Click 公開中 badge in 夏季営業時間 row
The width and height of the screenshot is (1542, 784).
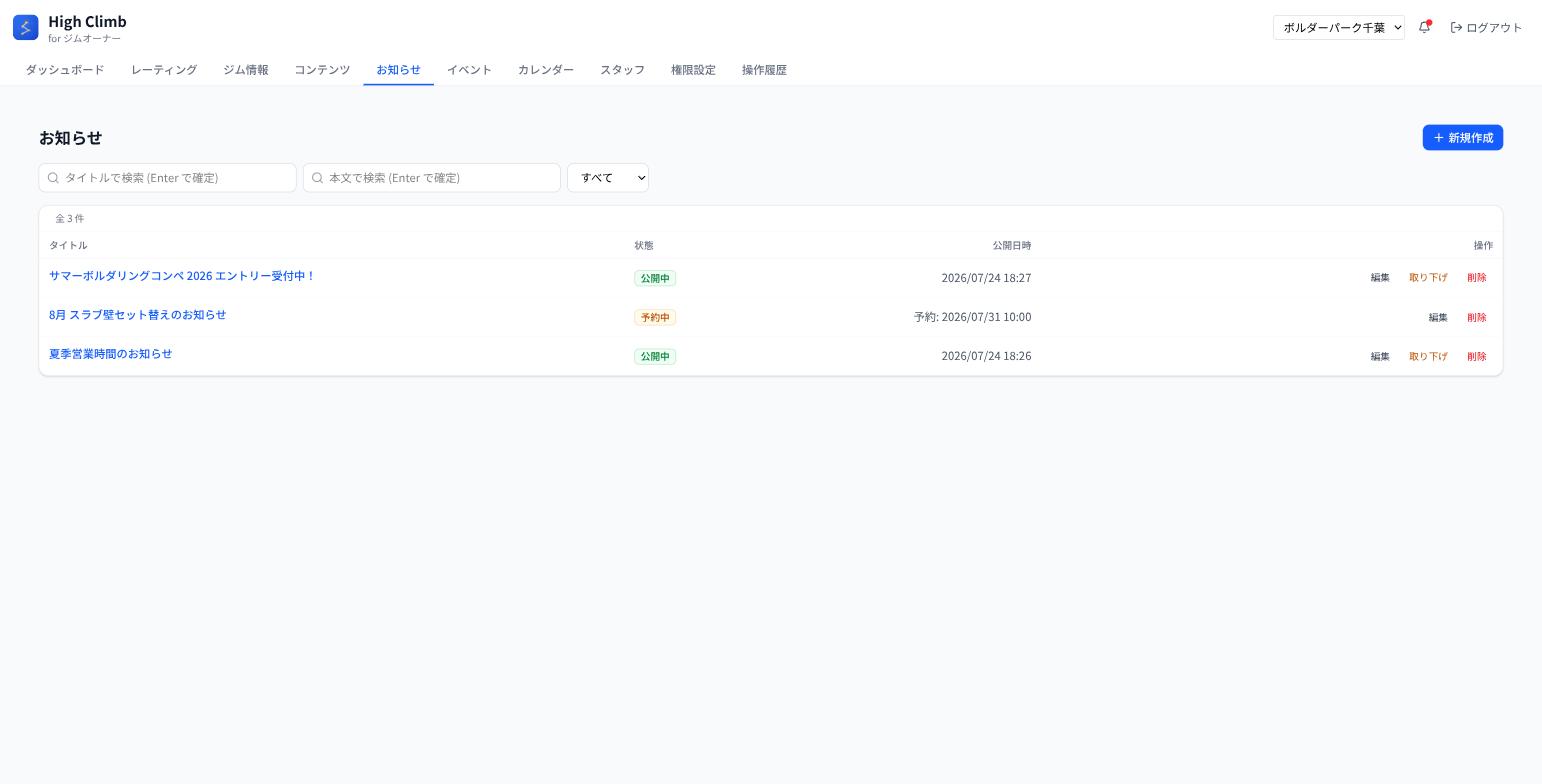pos(655,356)
